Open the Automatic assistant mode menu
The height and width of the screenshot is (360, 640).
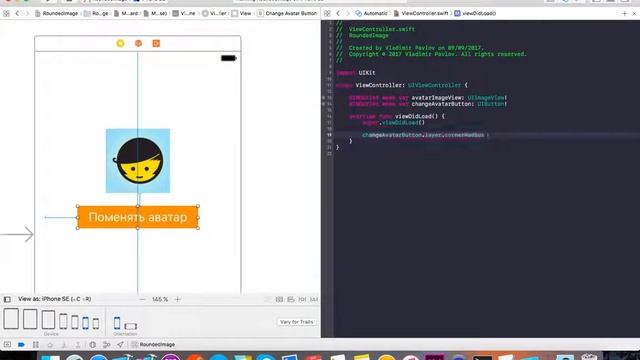click(x=371, y=13)
